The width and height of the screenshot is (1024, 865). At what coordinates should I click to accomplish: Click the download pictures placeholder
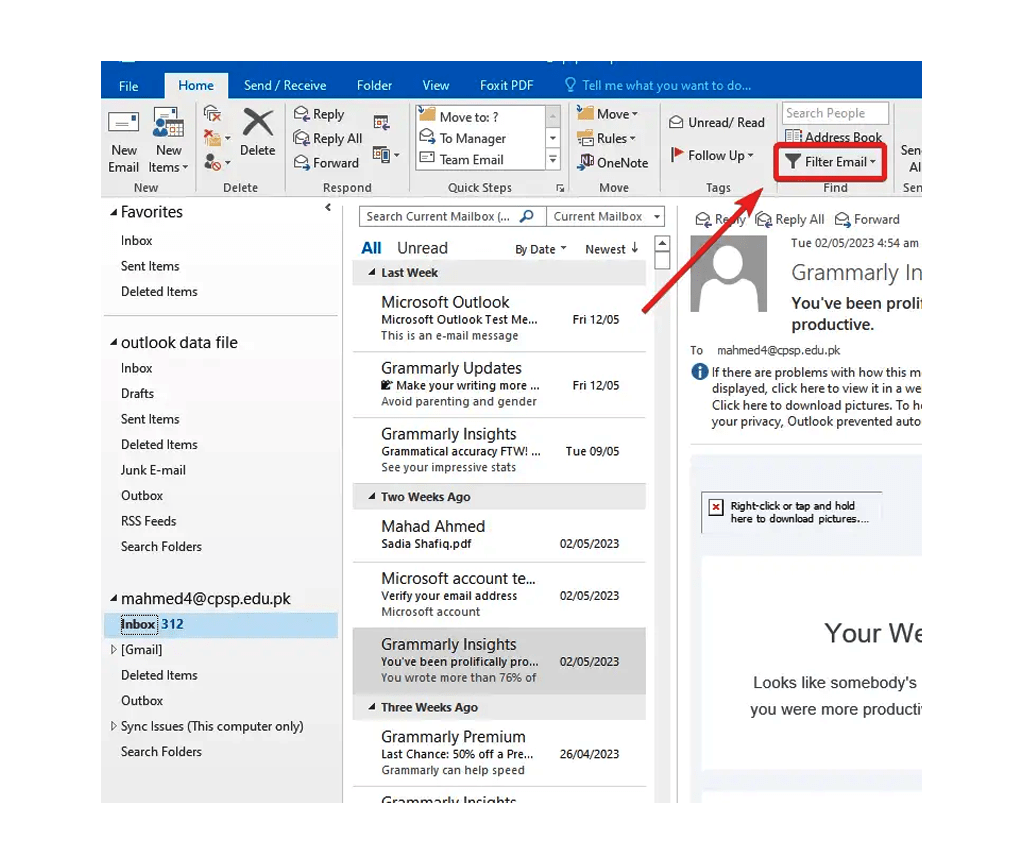[792, 512]
